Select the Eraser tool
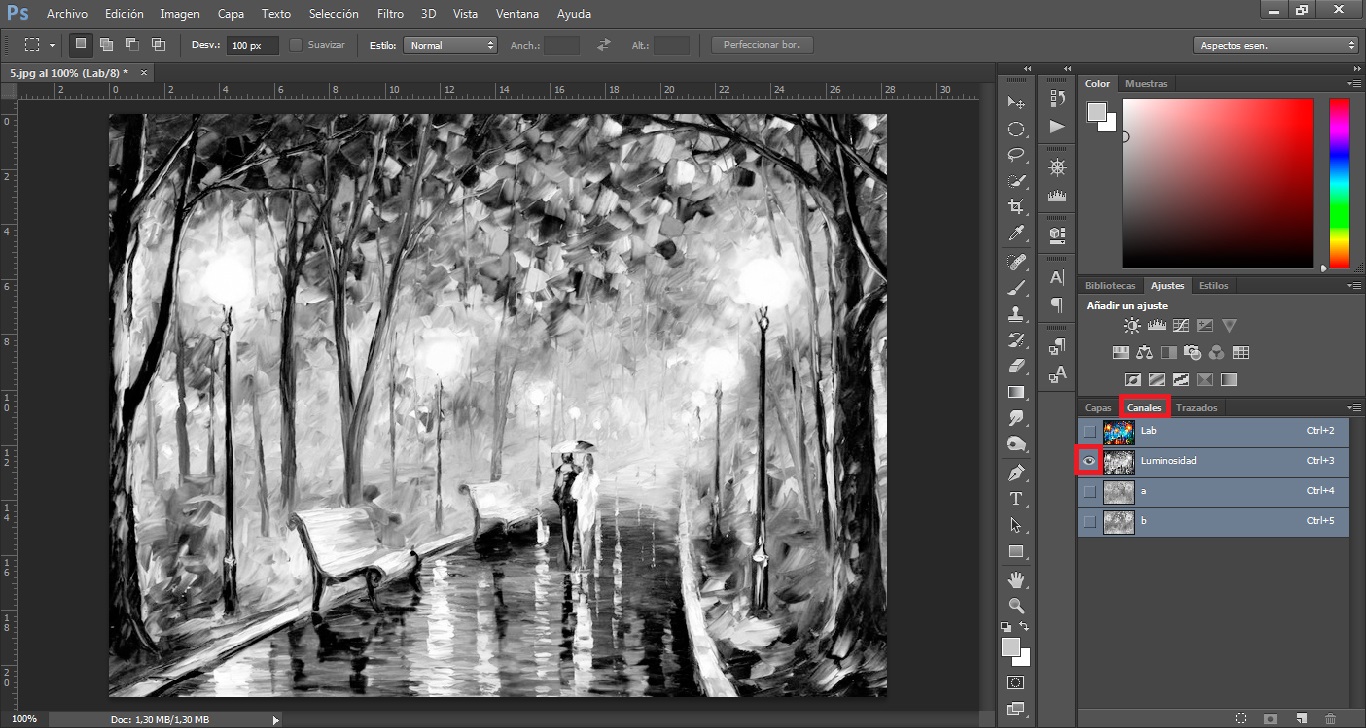 pyautogui.click(x=1016, y=366)
